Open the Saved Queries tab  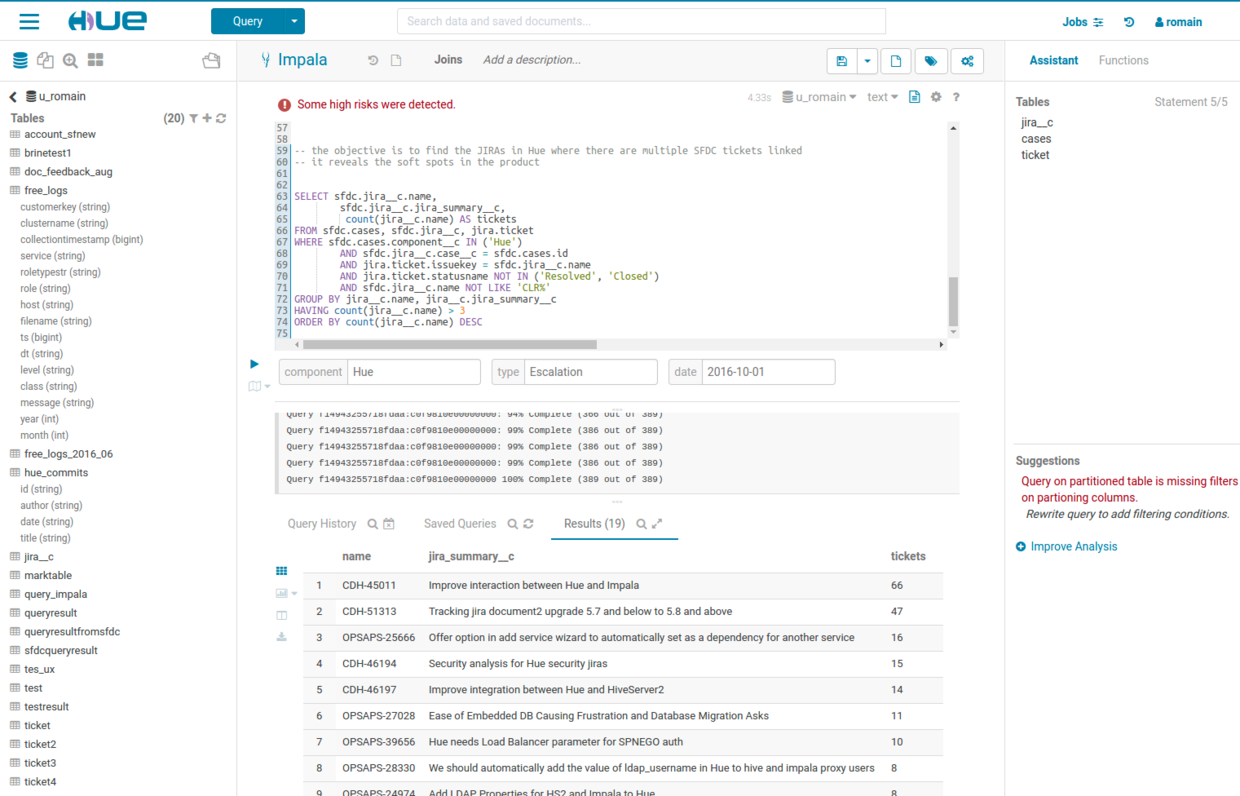point(460,524)
